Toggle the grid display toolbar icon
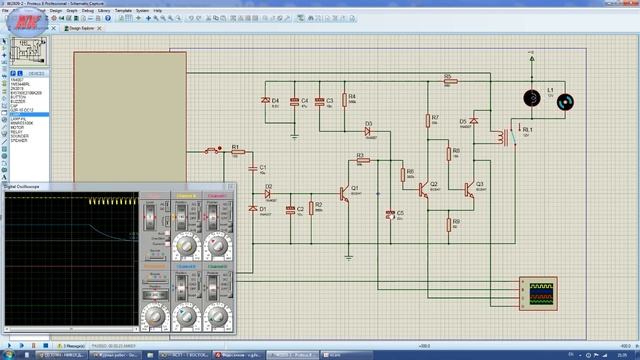Screen dimensions: 640x360 (129, 18)
